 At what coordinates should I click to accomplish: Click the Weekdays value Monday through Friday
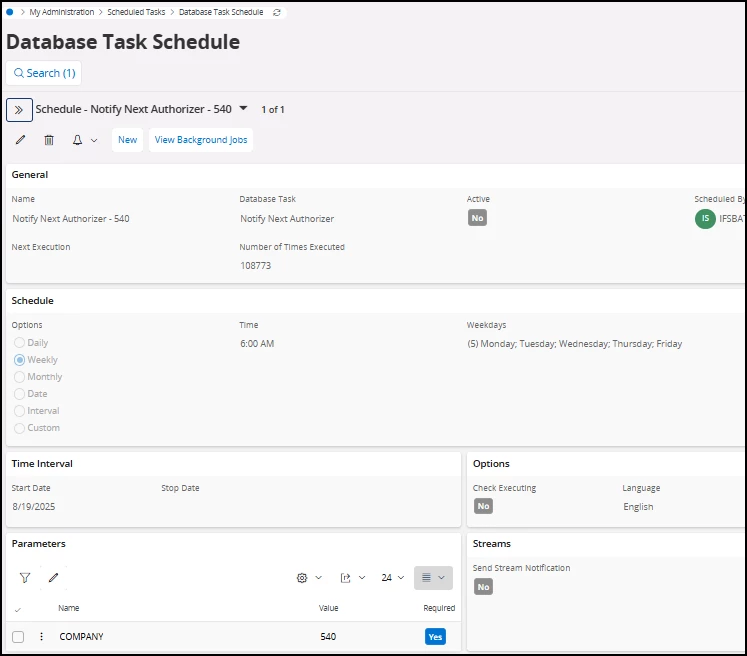tap(574, 343)
